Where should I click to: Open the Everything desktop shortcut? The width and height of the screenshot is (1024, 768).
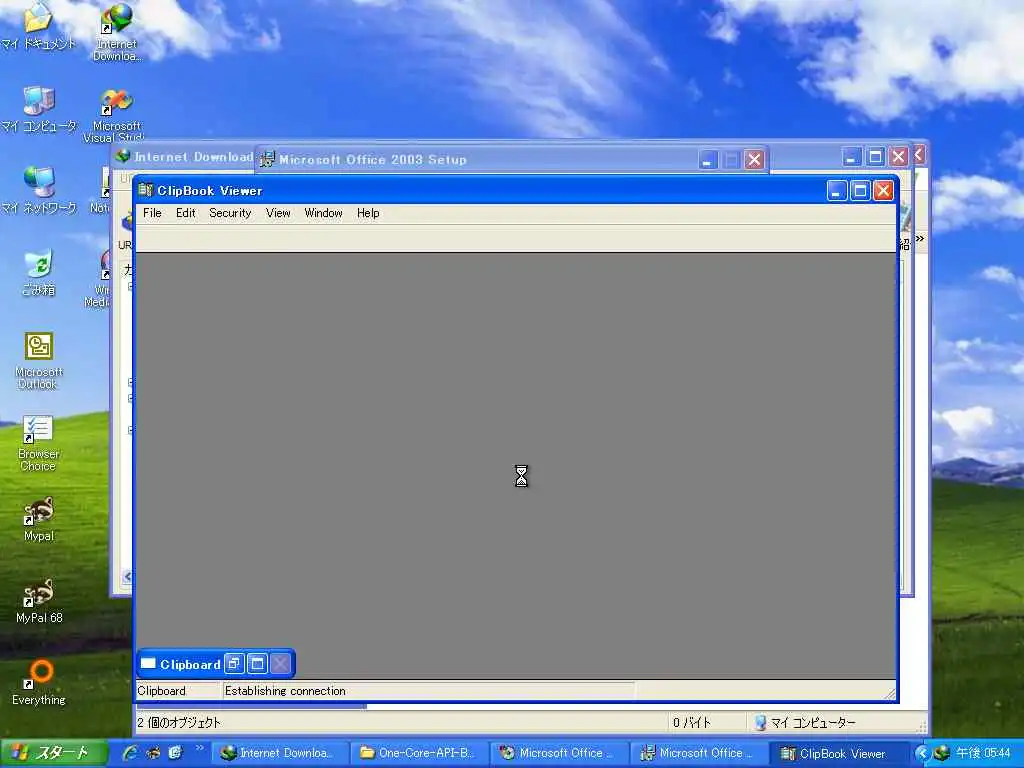39,682
